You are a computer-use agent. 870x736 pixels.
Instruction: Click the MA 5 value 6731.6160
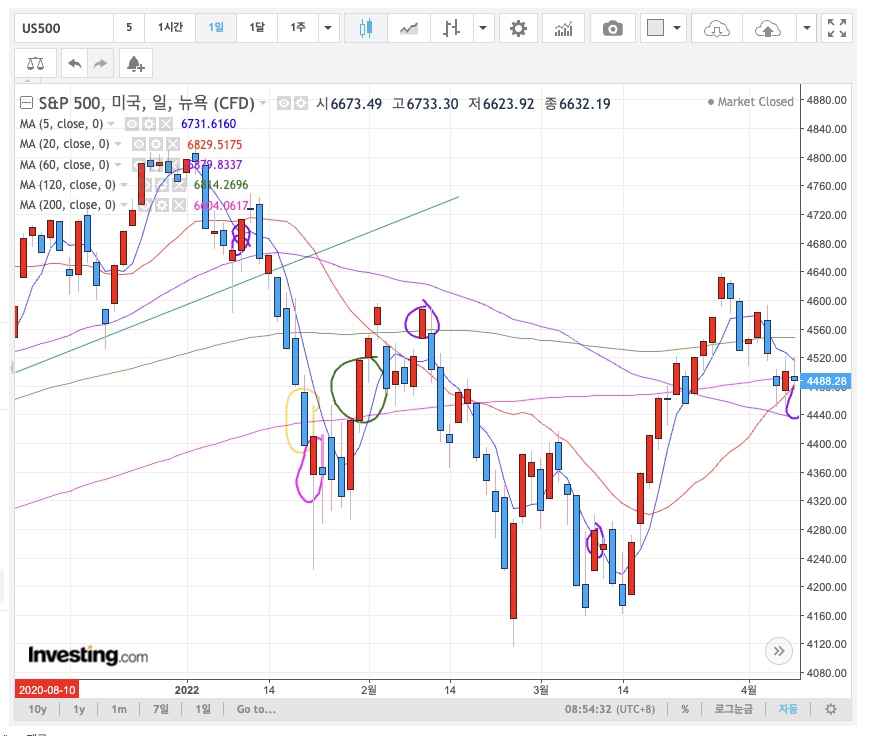pyautogui.click(x=209, y=124)
